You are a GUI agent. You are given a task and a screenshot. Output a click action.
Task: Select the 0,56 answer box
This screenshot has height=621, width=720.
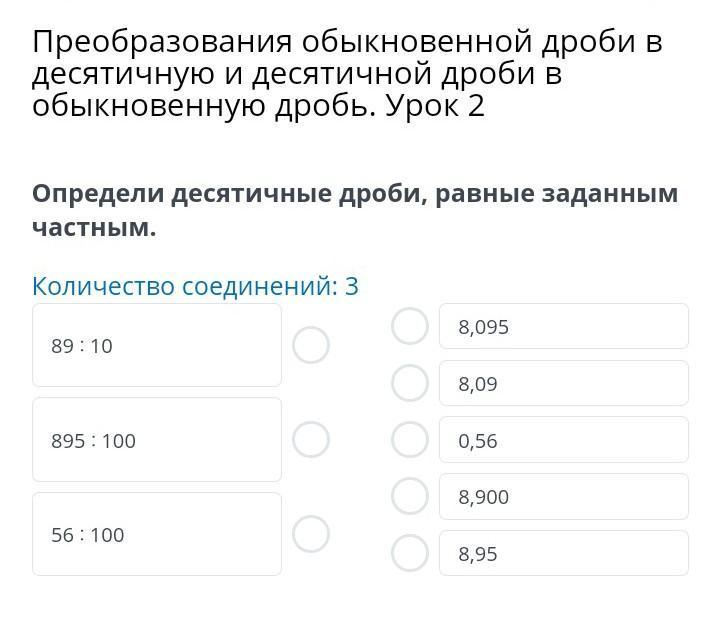click(x=563, y=440)
